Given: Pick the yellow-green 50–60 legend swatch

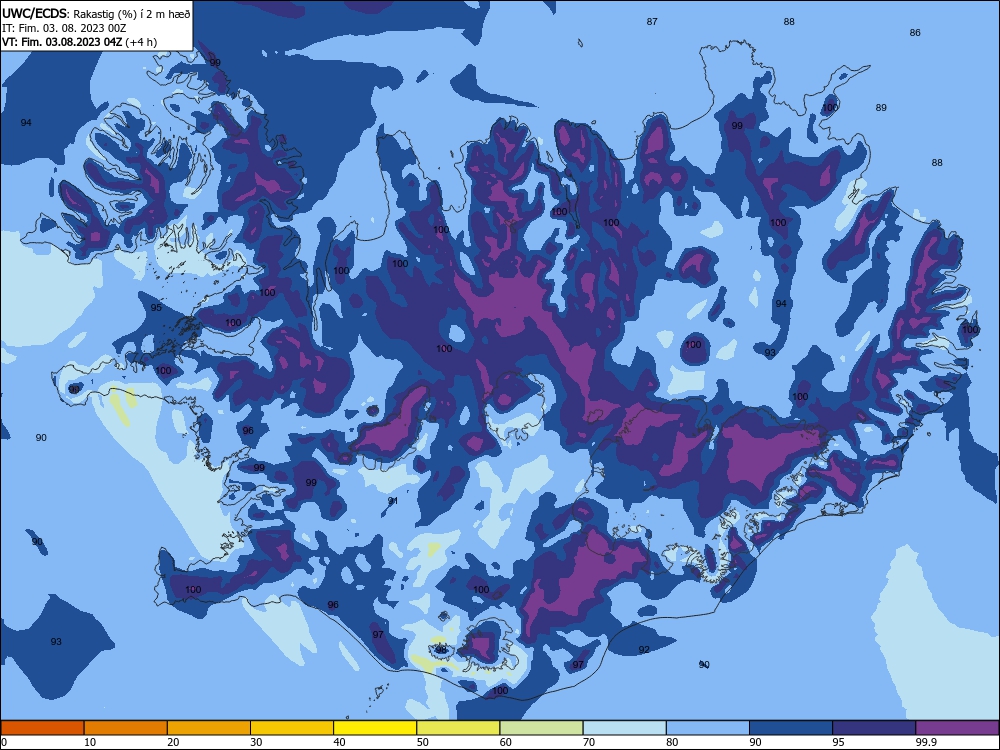Looking at the screenshot, I should [x=459, y=728].
